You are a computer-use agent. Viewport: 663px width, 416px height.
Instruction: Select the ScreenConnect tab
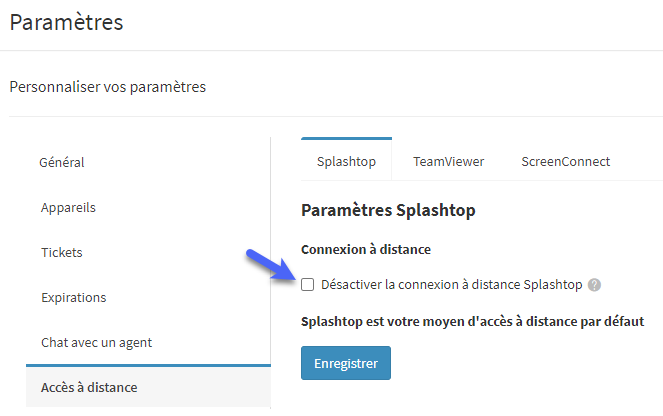coord(565,161)
